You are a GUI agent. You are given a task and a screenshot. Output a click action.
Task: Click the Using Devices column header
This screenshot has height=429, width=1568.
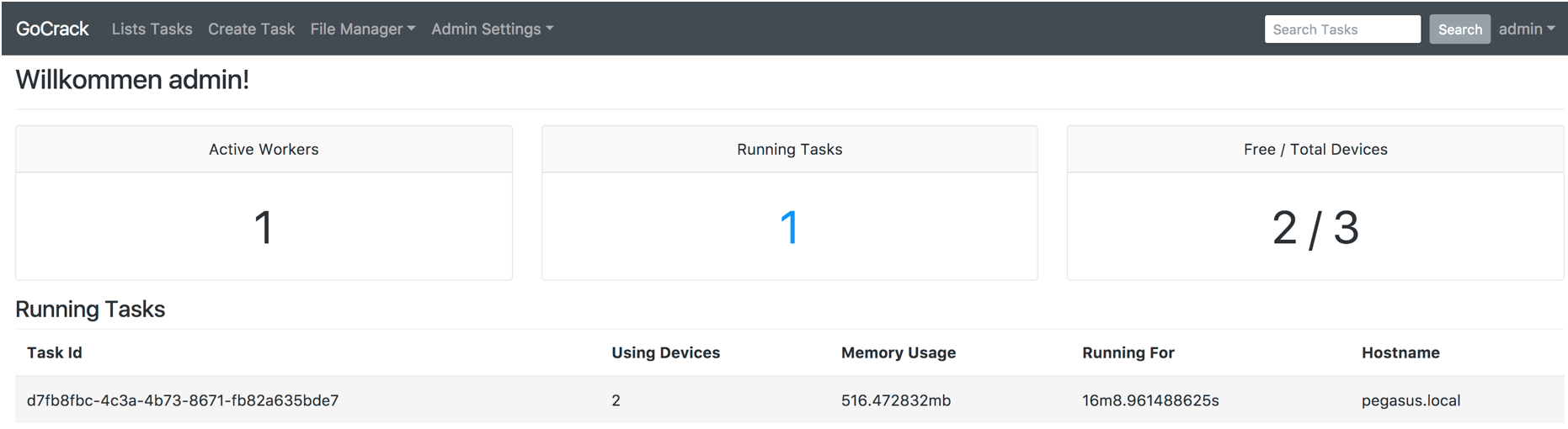pos(665,352)
